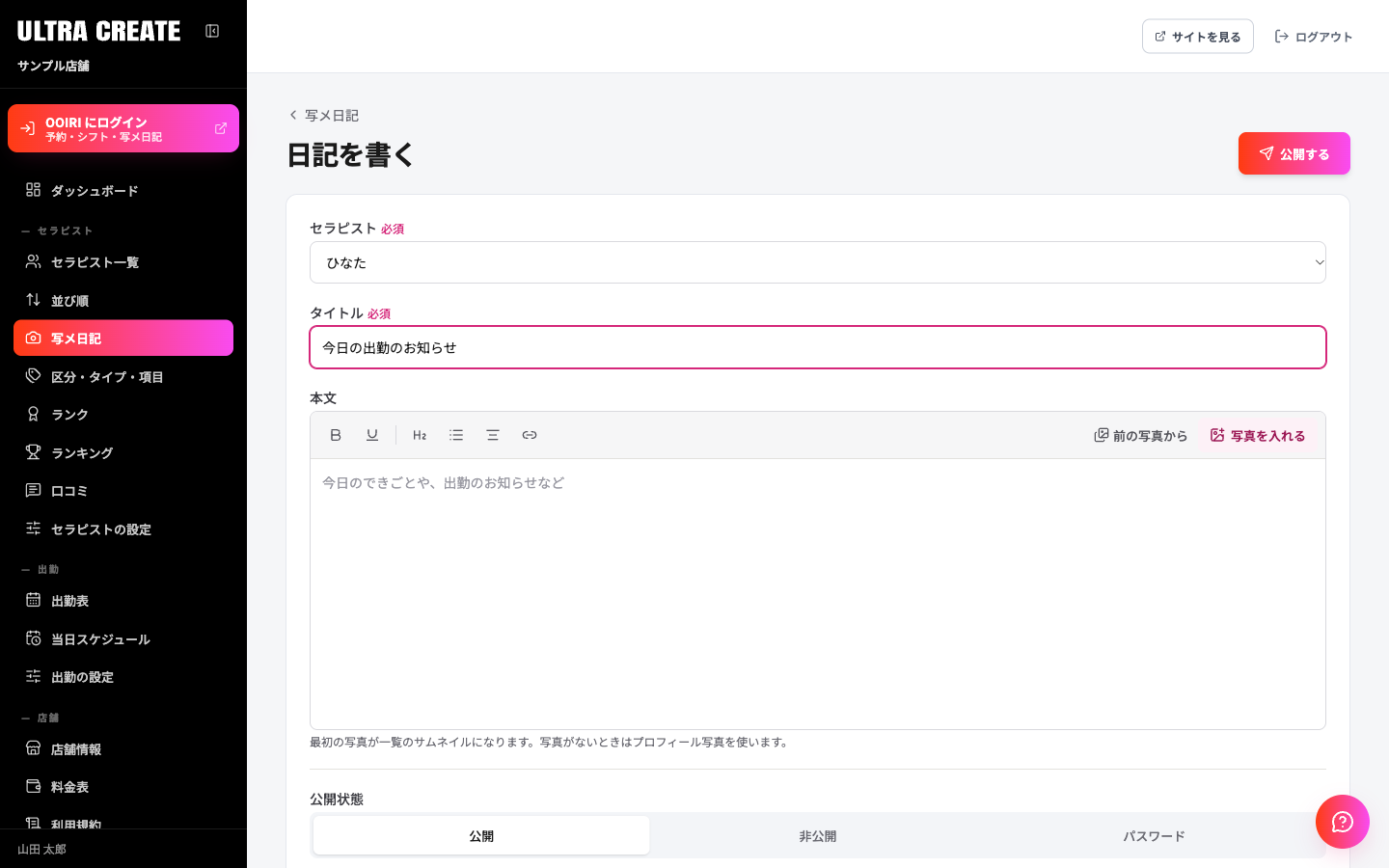Center-align text in the editor toolbar
Viewport: 1389px width, 868px height.
493,435
